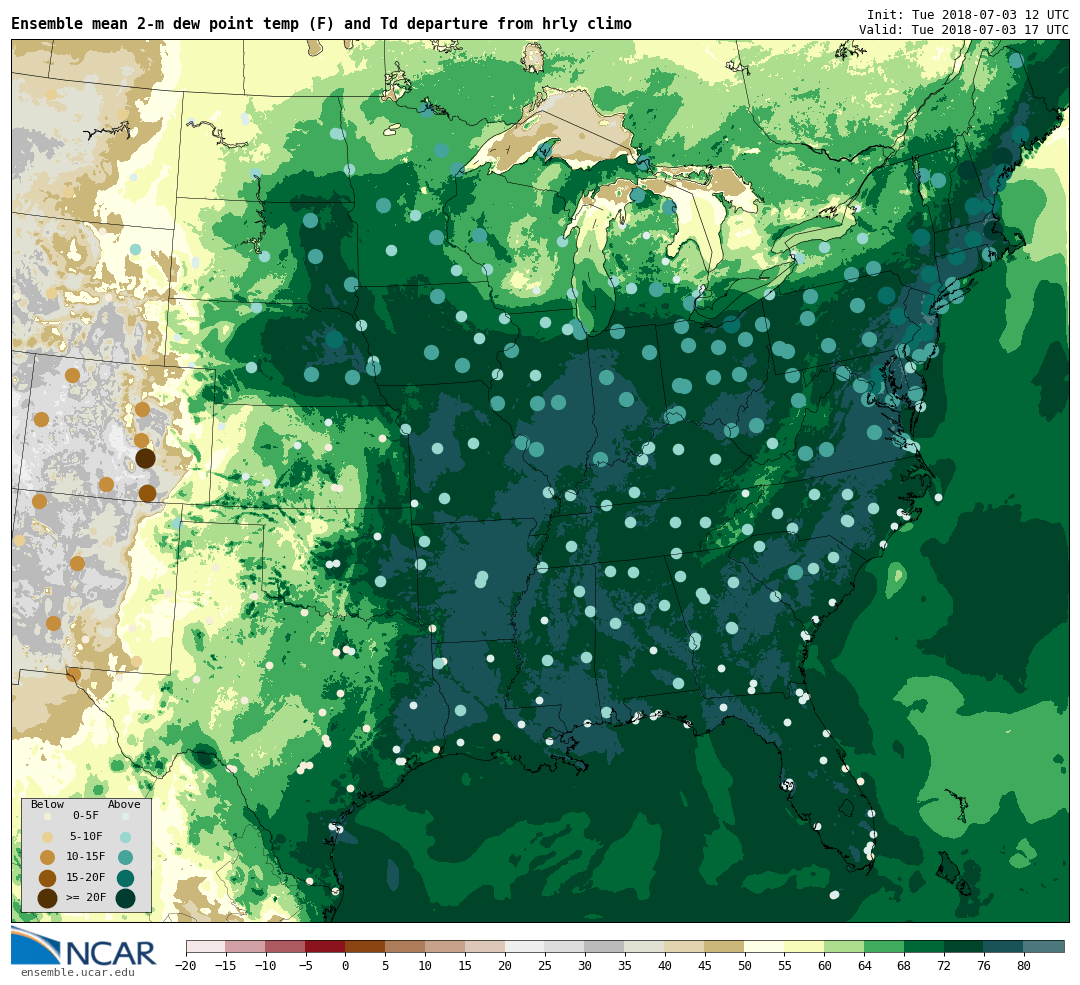
Task: Select the largest dark brown station dot on map
Action: 145,458
